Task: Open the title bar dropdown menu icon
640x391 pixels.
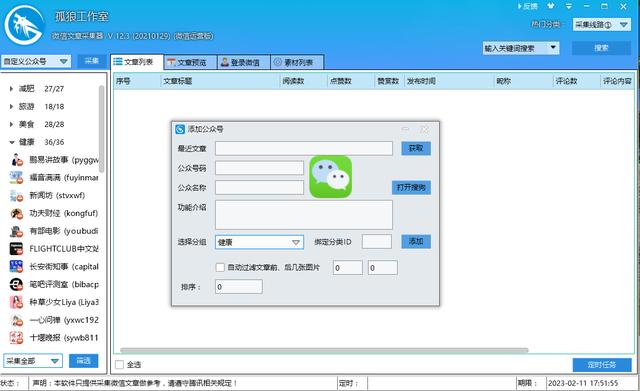Action: (x=569, y=6)
